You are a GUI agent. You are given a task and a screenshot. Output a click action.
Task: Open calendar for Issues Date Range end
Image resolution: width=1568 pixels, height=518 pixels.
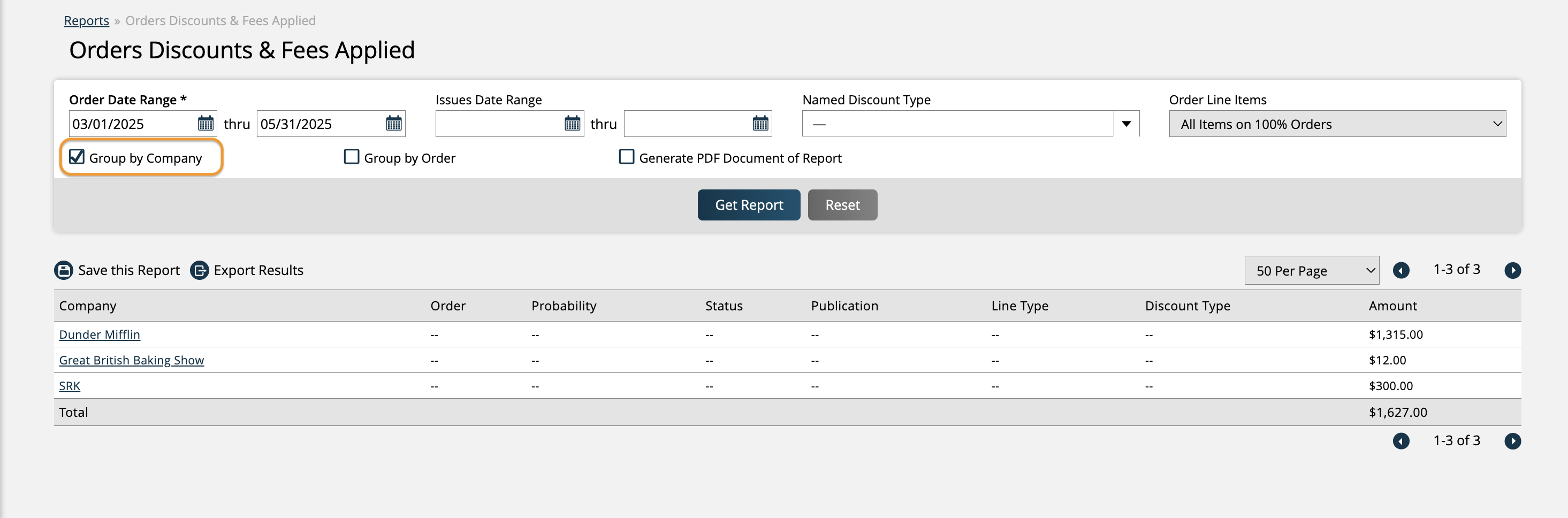click(760, 124)
